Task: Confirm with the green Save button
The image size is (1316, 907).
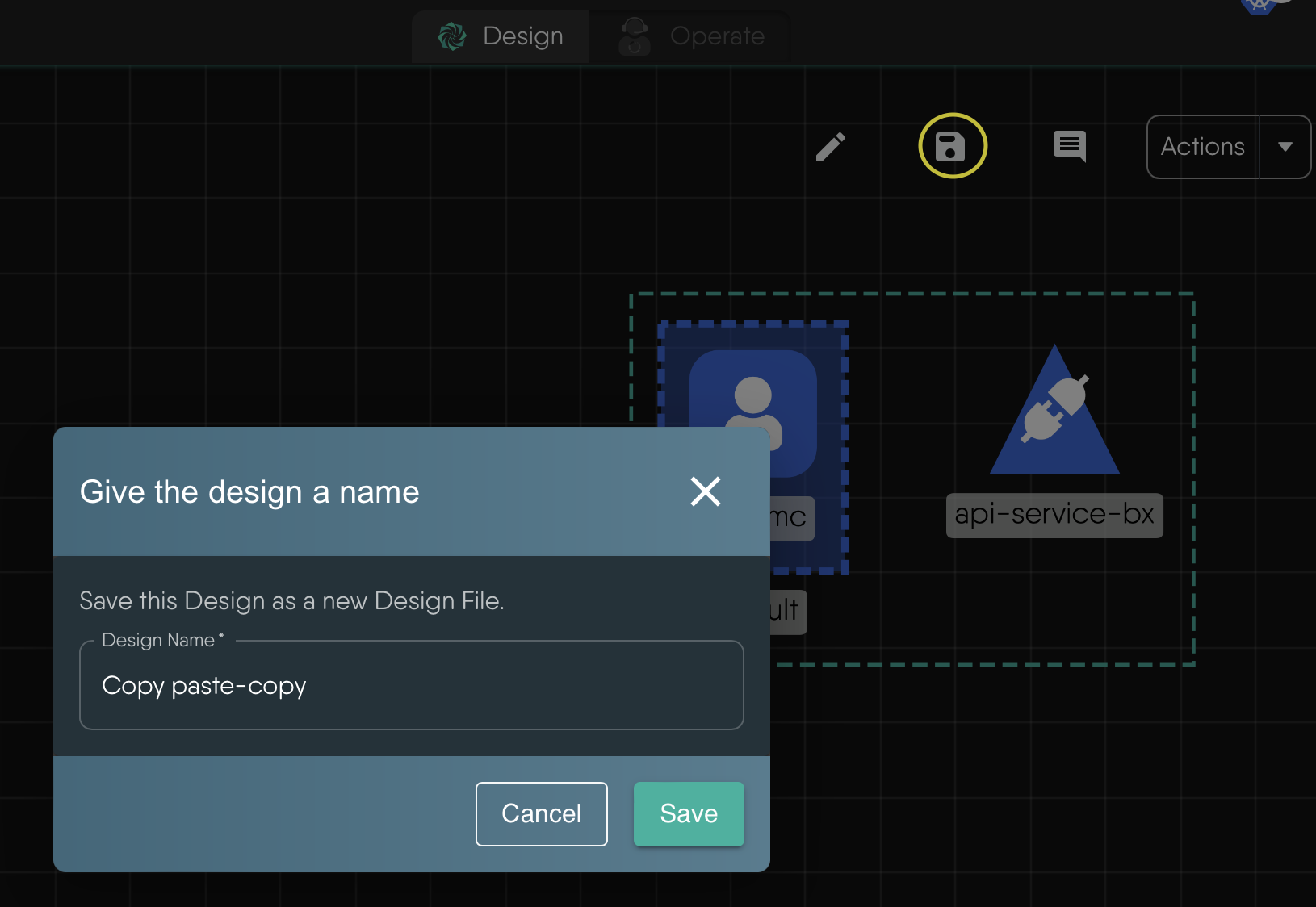Action: coord(689,813)
